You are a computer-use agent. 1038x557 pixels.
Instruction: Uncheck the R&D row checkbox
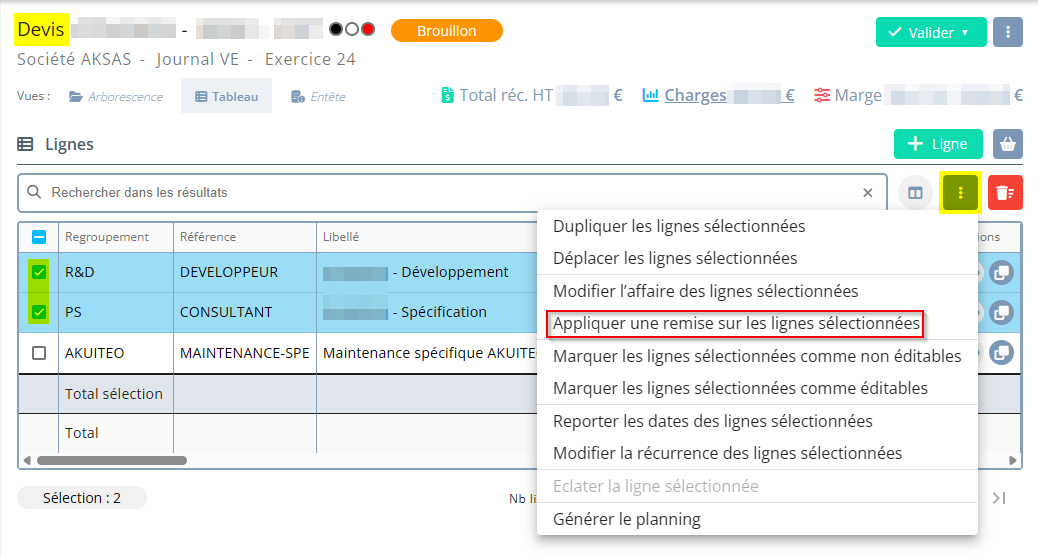[x=39, y=272]
